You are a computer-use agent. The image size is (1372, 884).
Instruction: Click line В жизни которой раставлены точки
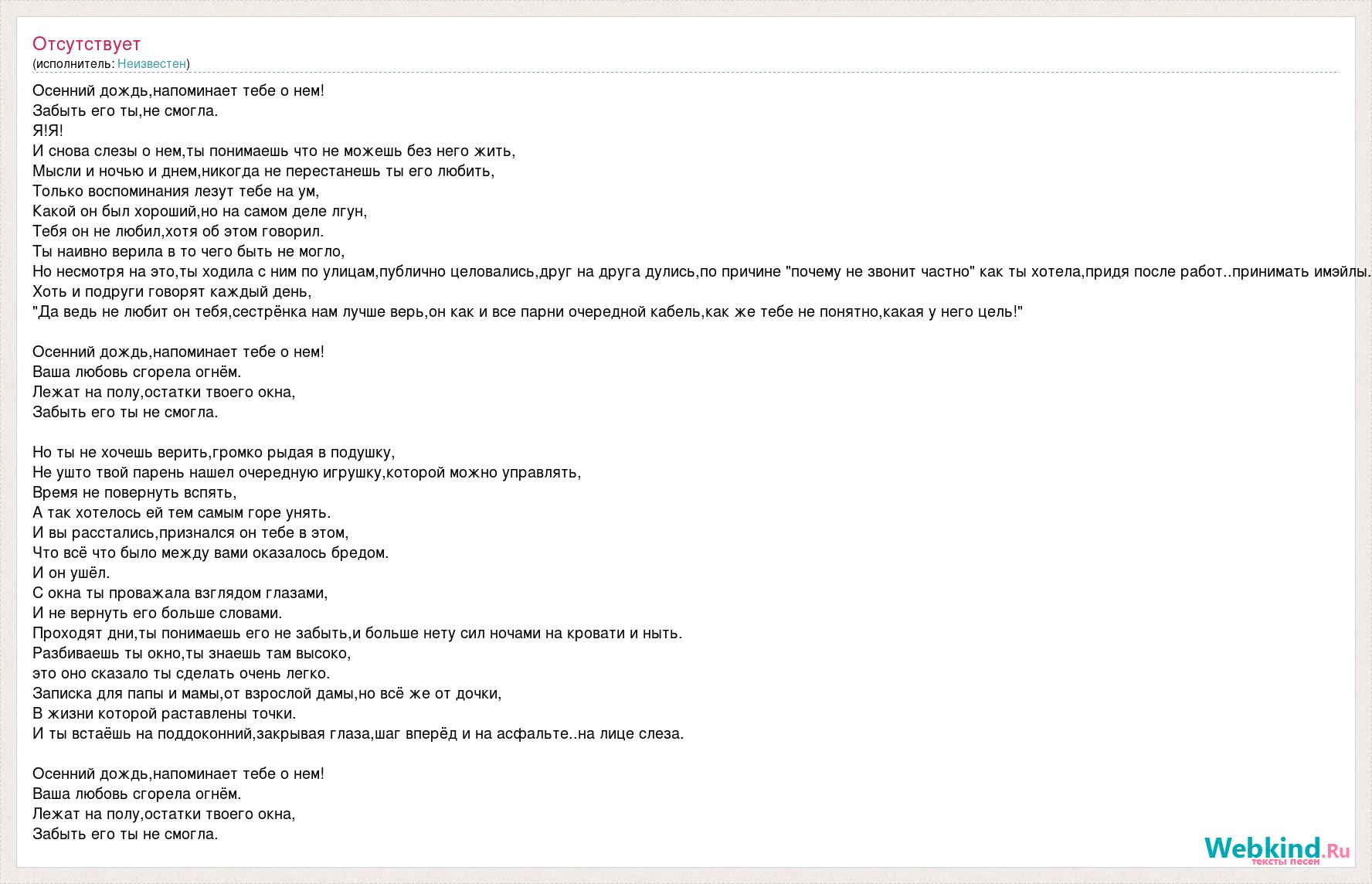[165, 713]
